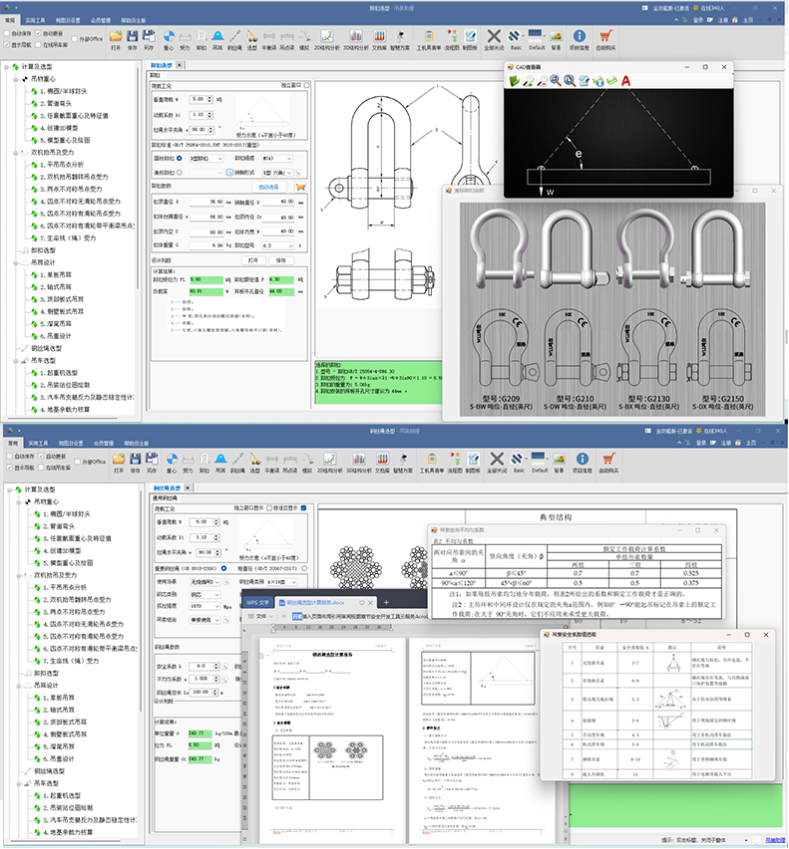Image resolution: width=789 pixels, height=849 pixels.
Task: Open the 钢丝绳类别 dropdown
Action: 283,582
